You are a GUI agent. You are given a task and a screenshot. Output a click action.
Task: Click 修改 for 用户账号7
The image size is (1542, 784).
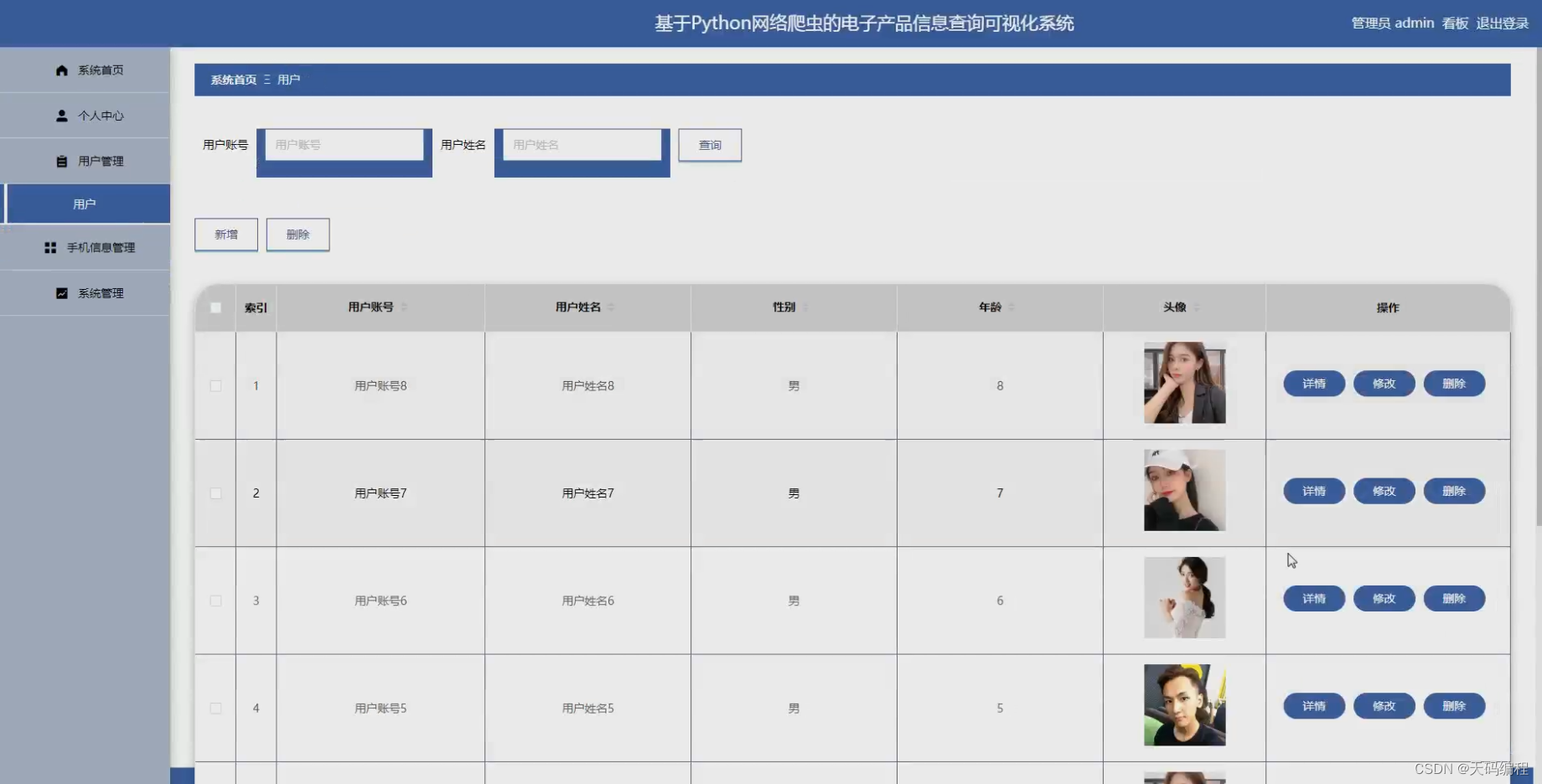coord(1384,491)
